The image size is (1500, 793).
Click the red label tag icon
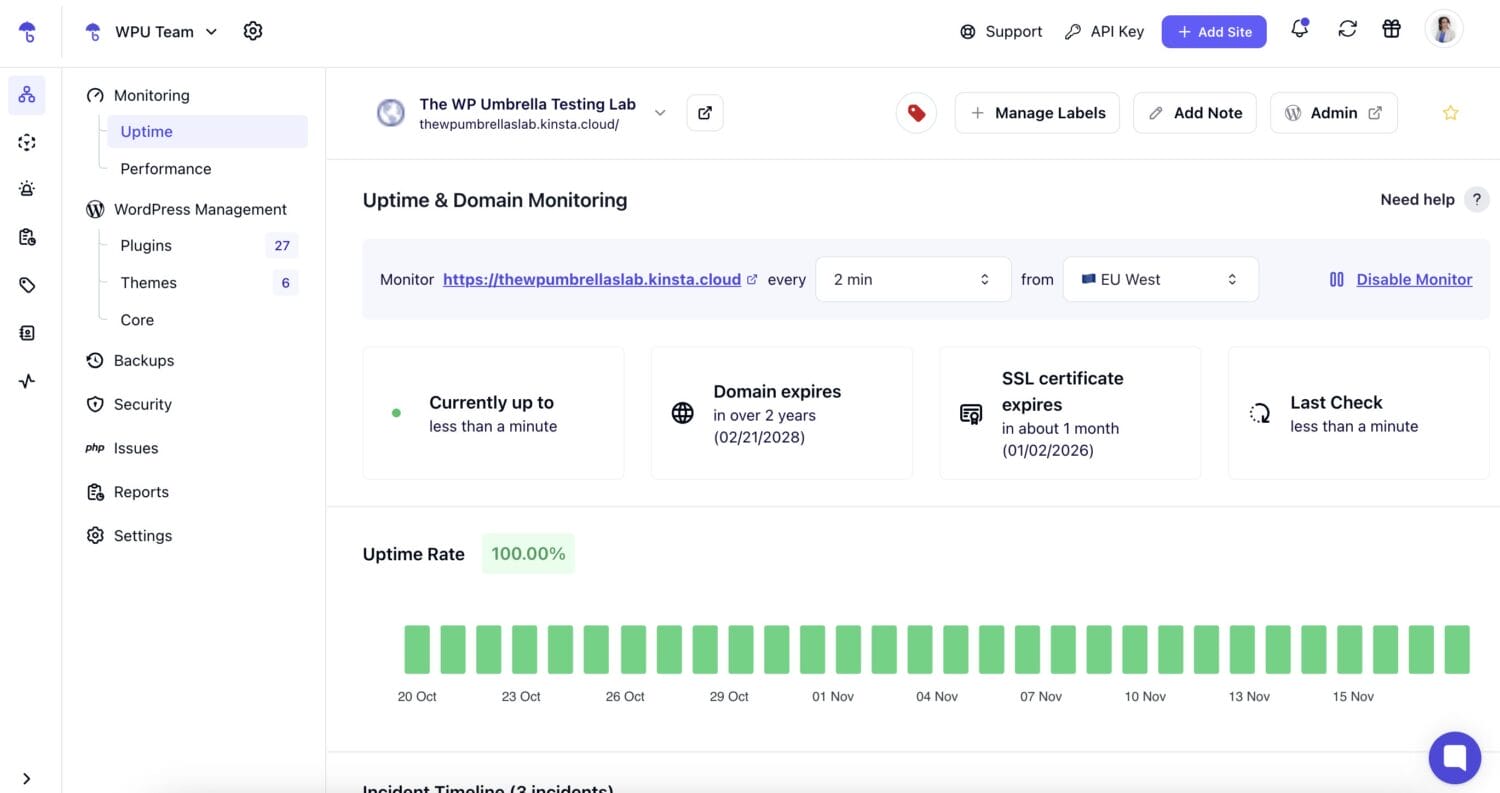click(916, 113)
